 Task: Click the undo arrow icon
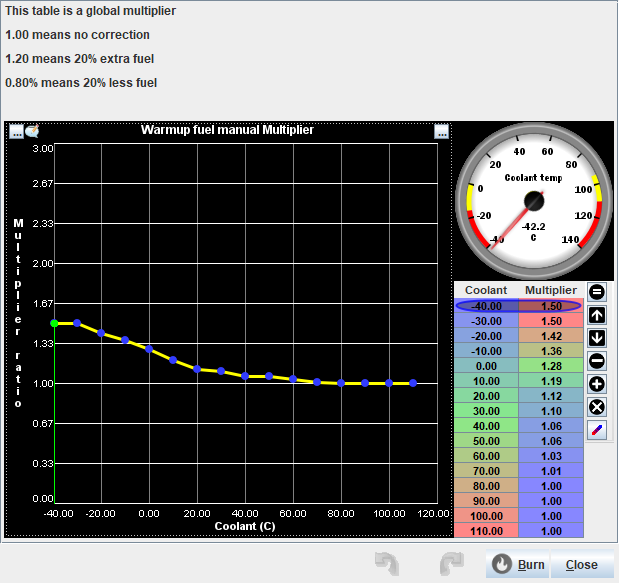pos(385,564)
